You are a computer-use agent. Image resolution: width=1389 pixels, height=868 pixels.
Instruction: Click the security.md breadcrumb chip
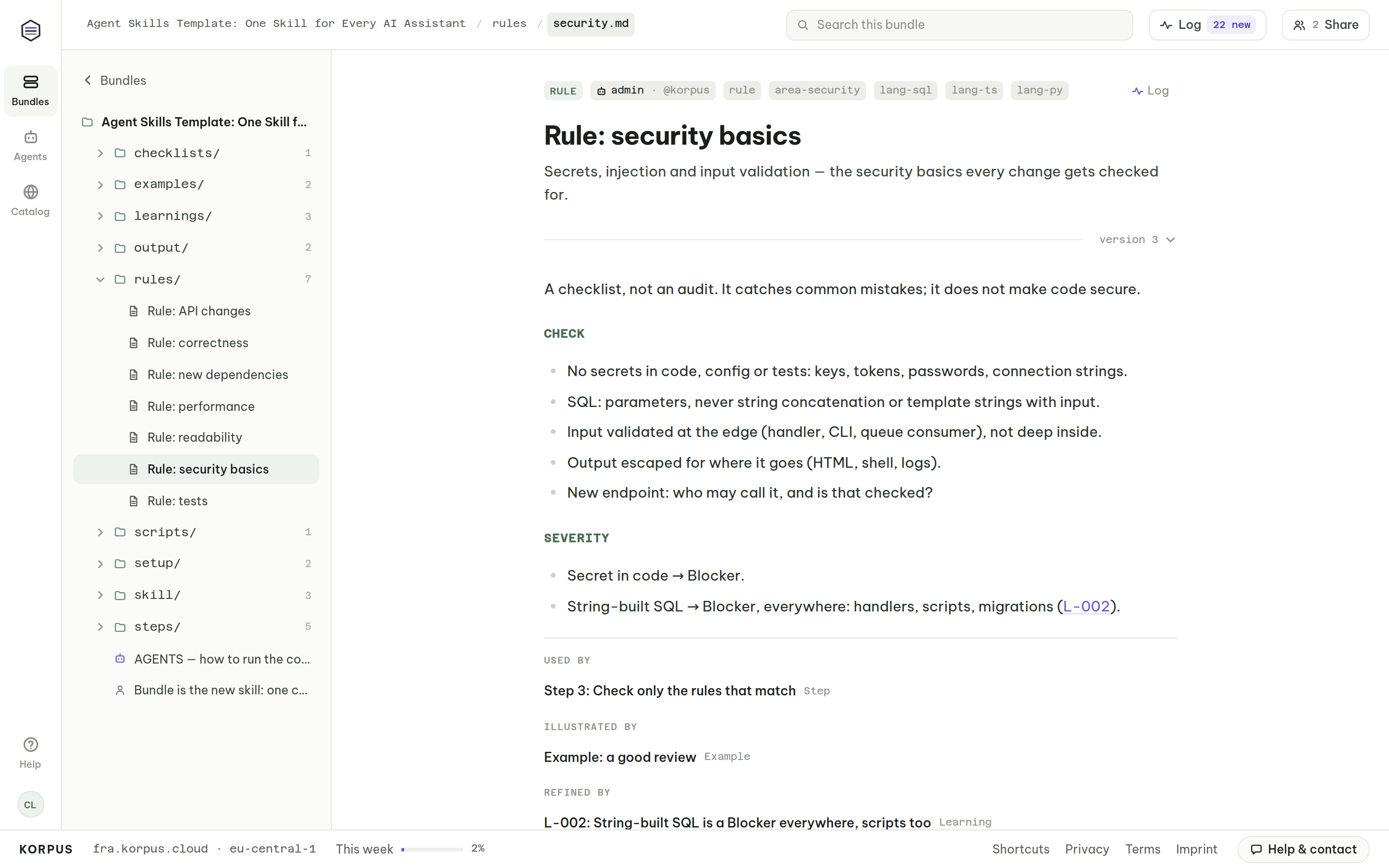591,24
